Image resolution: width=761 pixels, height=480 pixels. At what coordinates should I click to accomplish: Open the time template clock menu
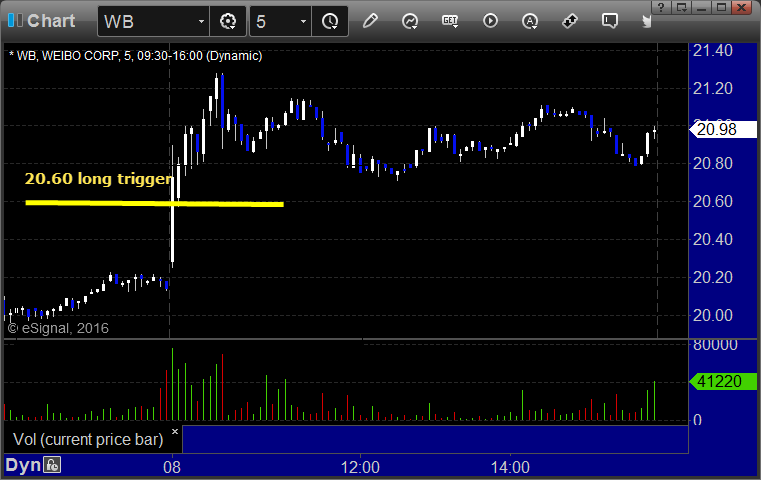(330, 21)
